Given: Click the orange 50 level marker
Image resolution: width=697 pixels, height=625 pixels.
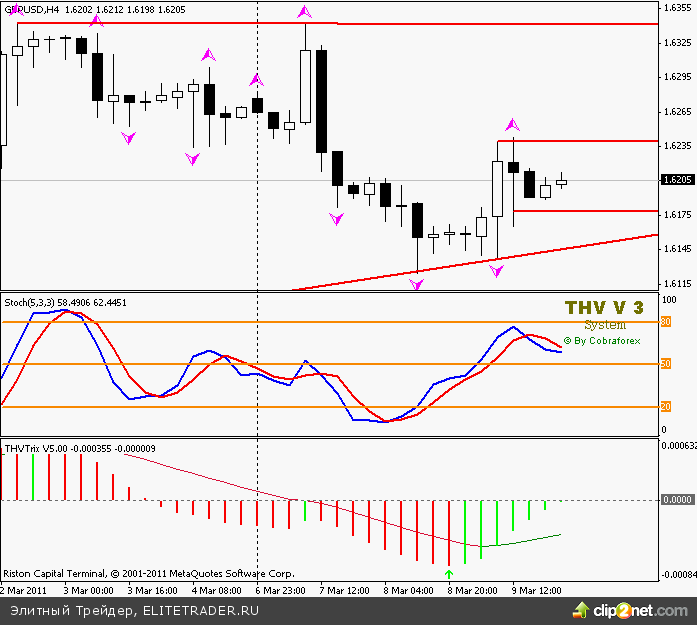Looking at the screenshot, I should (664, 364).
